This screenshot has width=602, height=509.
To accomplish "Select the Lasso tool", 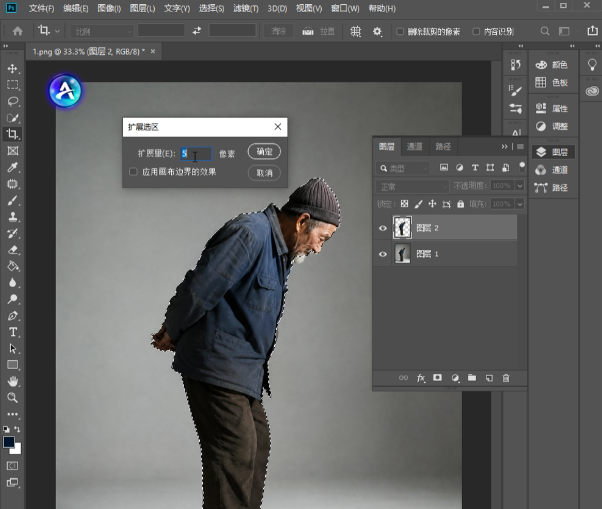I will [12, 101].
